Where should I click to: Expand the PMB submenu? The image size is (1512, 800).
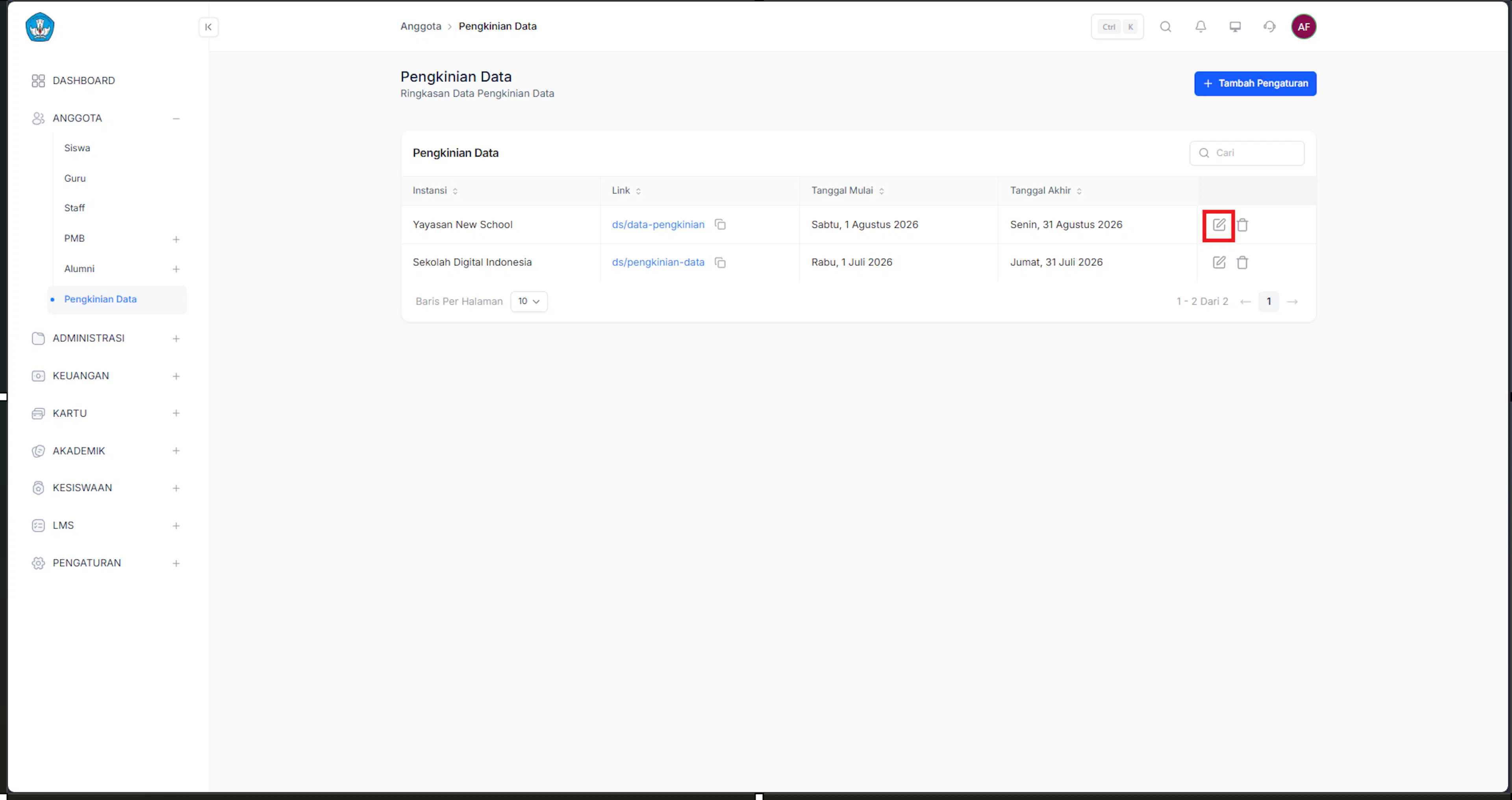click(176, 239)
